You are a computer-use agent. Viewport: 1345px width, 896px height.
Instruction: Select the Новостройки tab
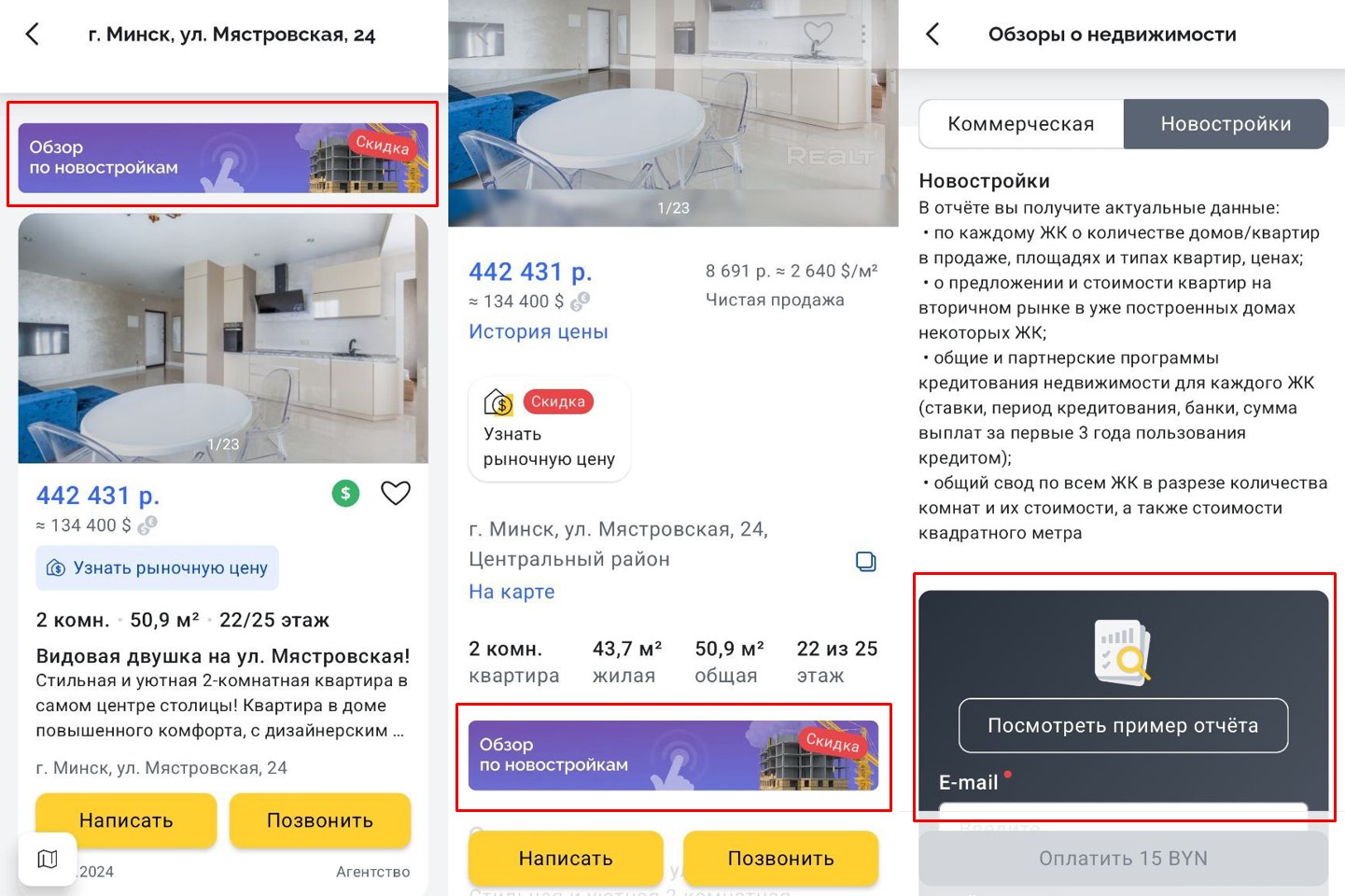point(1226,124)
